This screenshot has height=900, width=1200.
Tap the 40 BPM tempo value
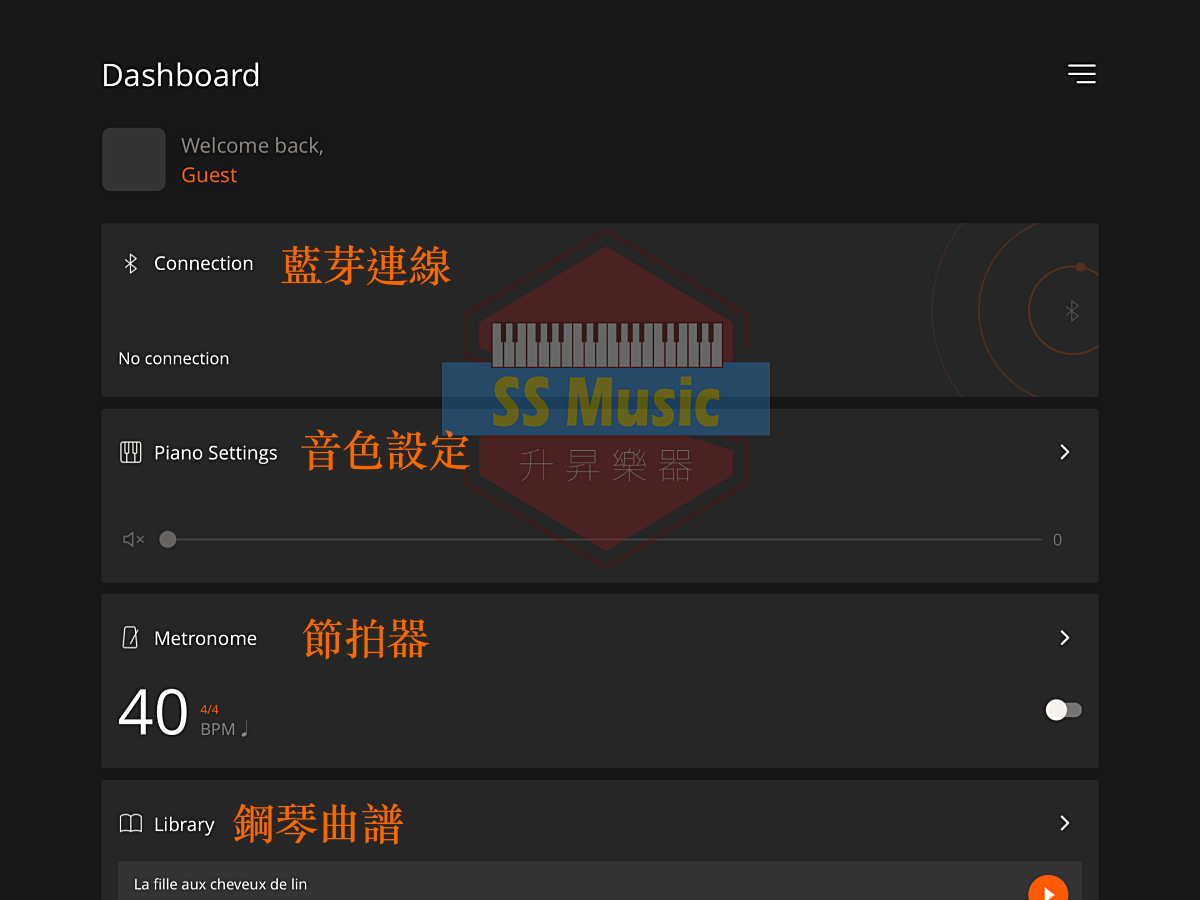pyautogui.click(x=153, y=712)
